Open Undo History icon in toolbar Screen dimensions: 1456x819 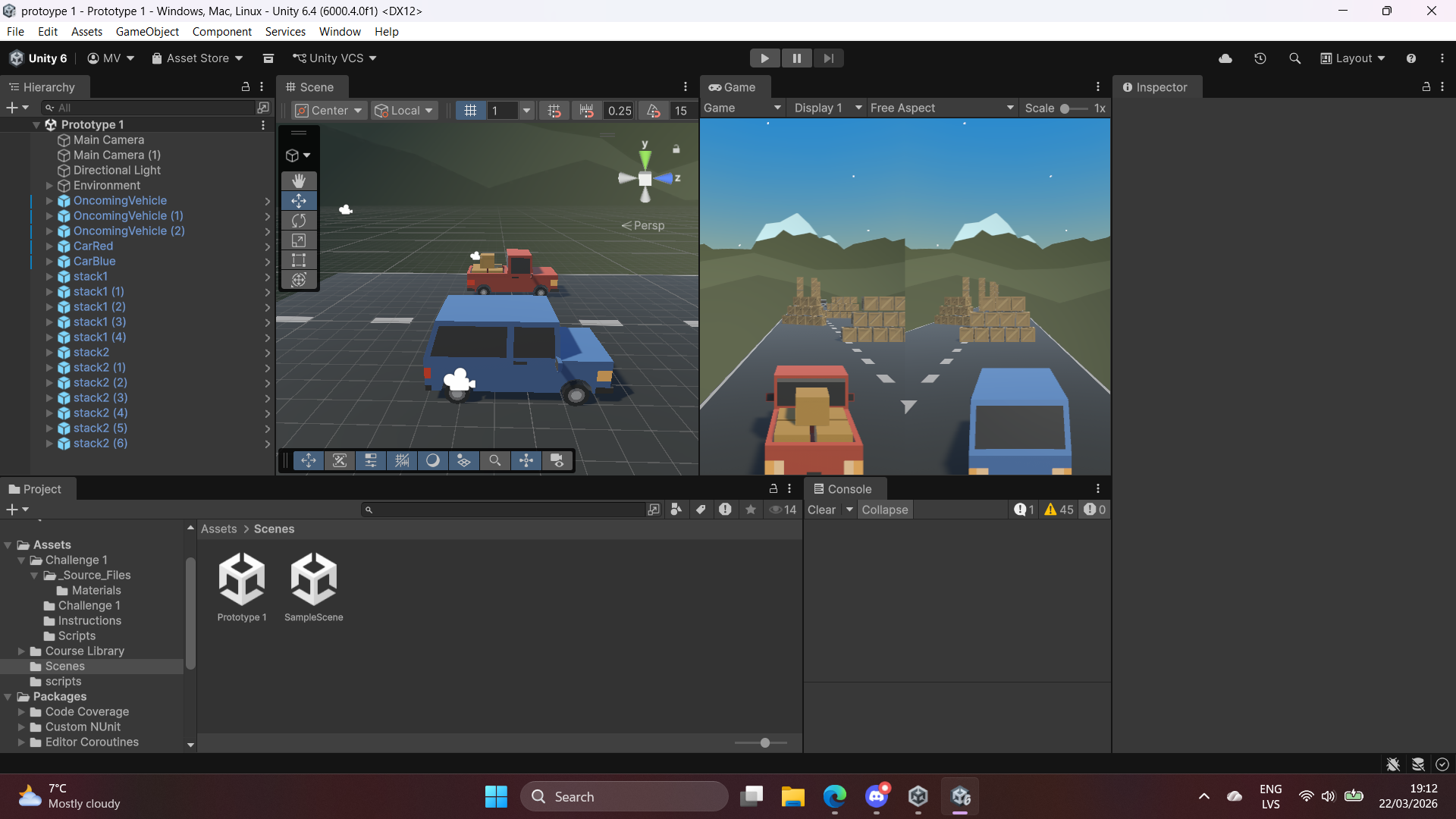pos(1260,58)
